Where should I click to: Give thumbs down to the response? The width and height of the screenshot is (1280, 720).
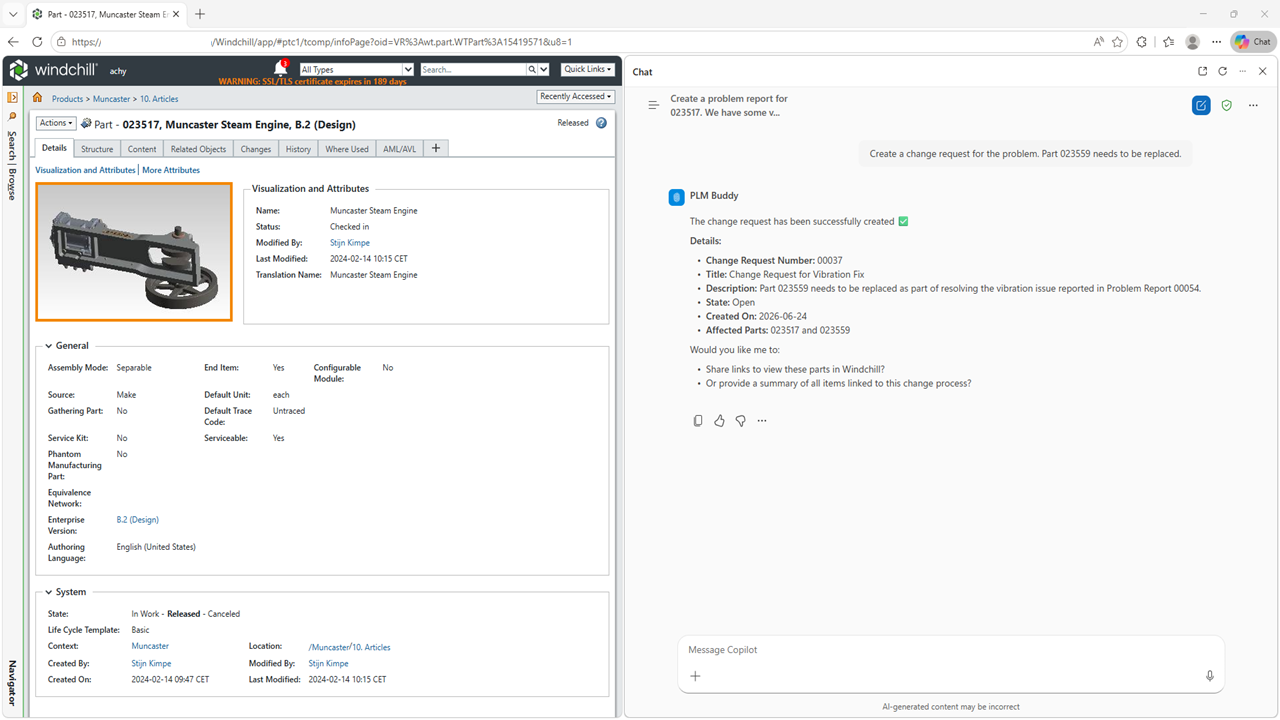(x=741, y=421)
